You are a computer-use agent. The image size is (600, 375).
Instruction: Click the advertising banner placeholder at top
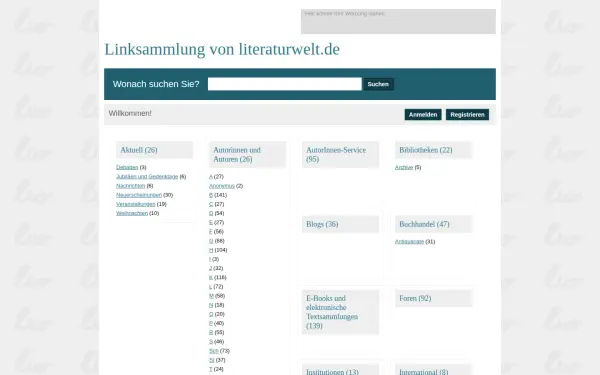[x=398, y=21]
